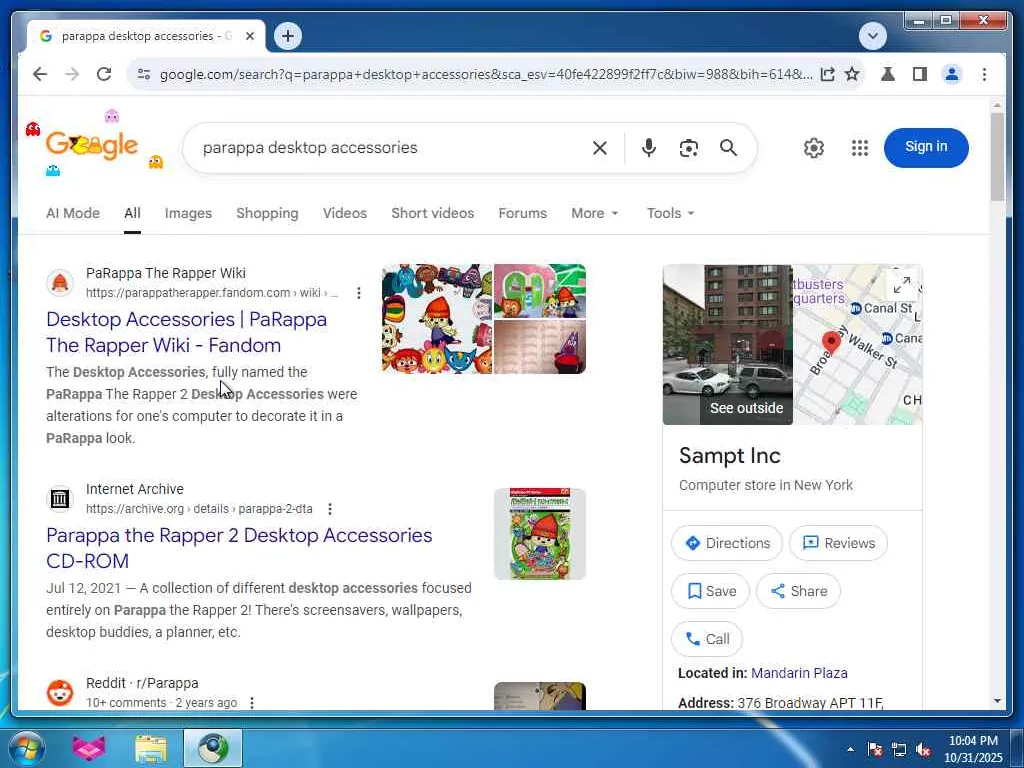Switch to Images tab
Screen dimensions: 1024x768
tap(188, 214)
